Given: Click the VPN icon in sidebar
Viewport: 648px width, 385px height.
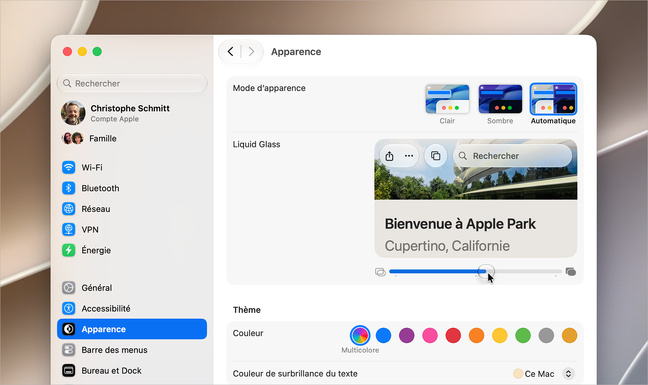Looking at the screenshot, I should [x=69, y=229].
